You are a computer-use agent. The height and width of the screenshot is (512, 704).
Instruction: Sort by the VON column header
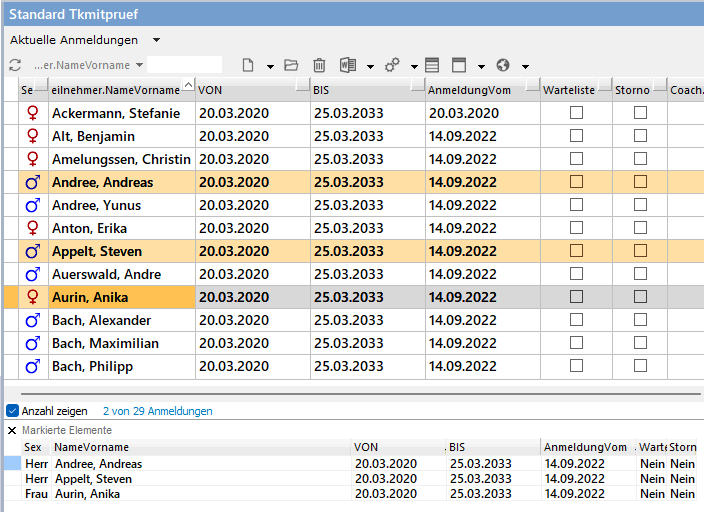250,90
